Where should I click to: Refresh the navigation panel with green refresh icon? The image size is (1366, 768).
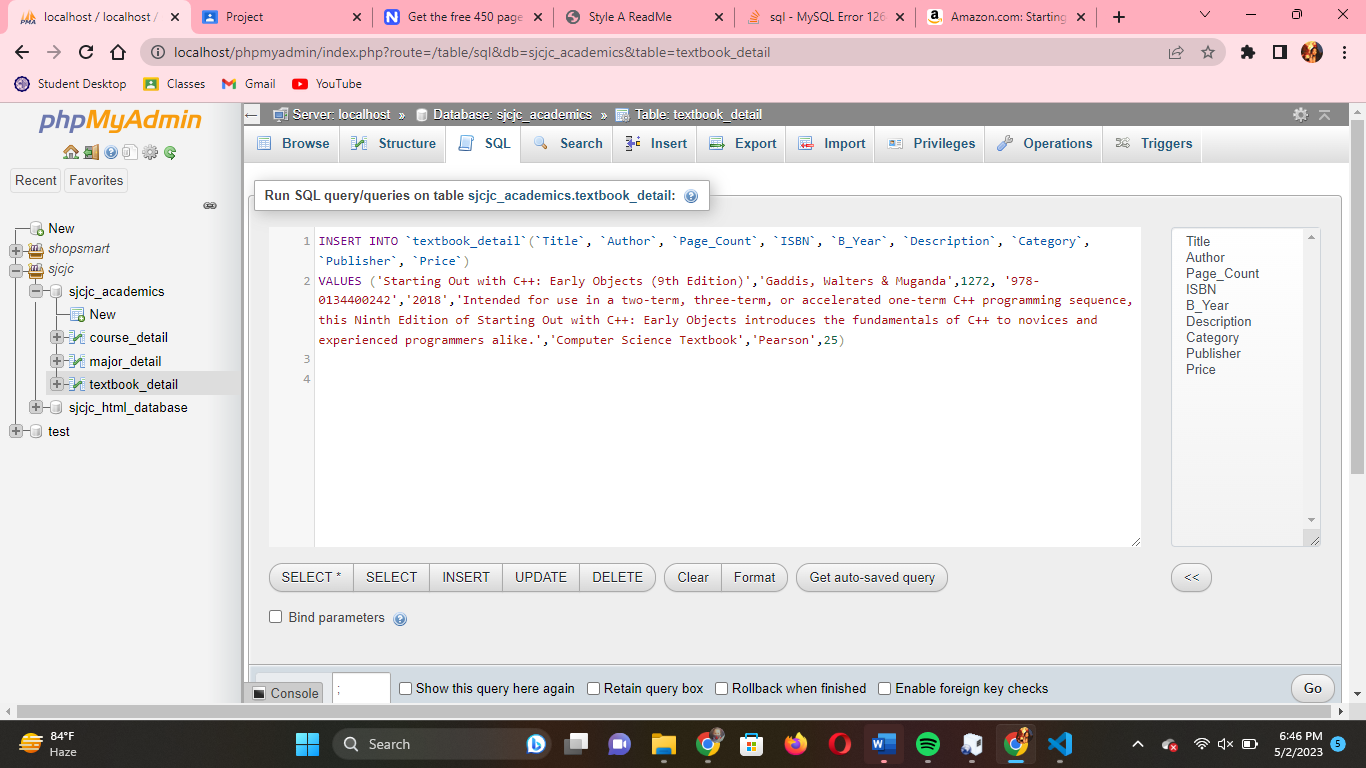(170, 152)
